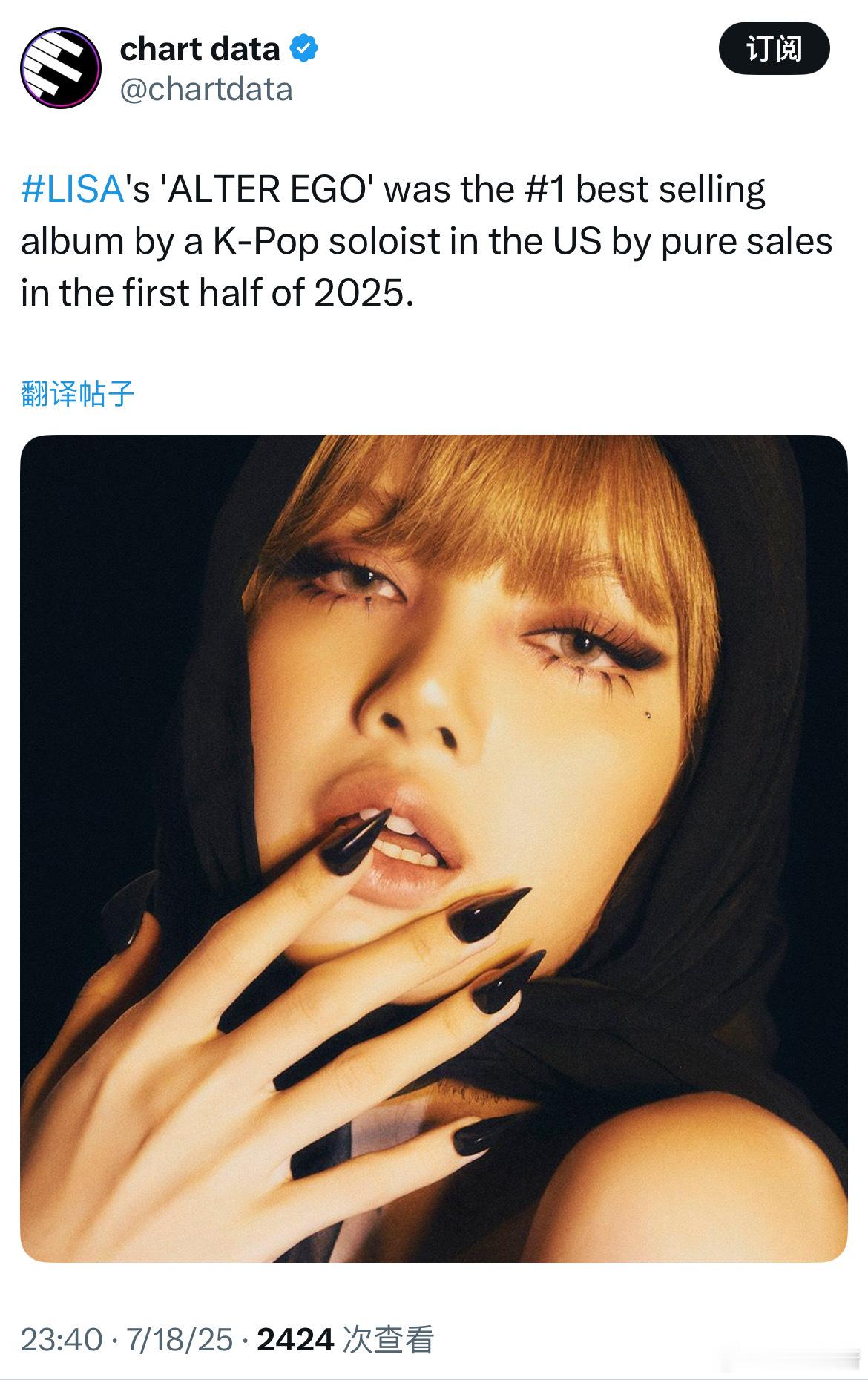
Task: Click the '#1 best selling' phrase
Action: 645,189
